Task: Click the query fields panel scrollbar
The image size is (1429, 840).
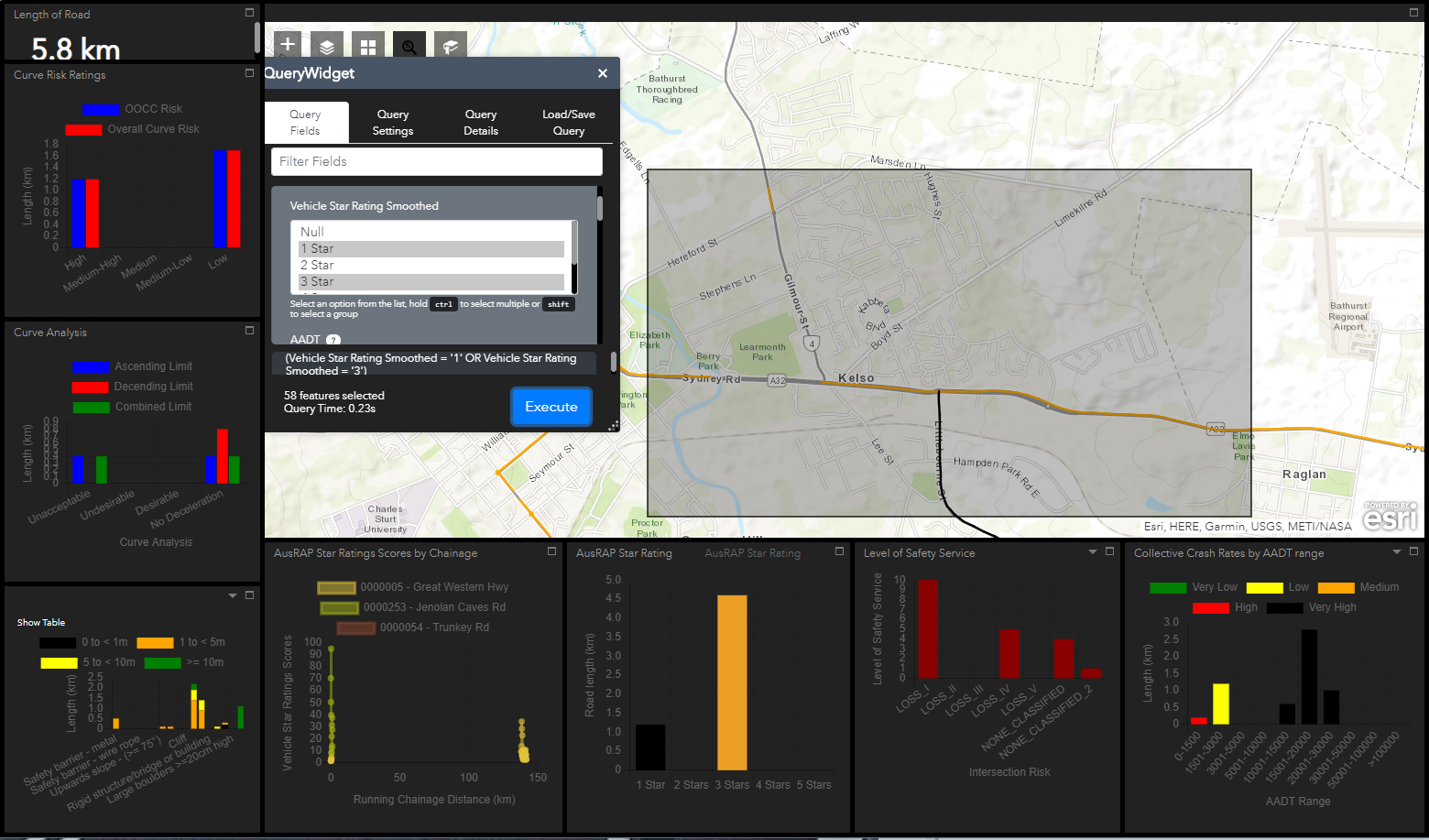Action: [x=600, y=209]
